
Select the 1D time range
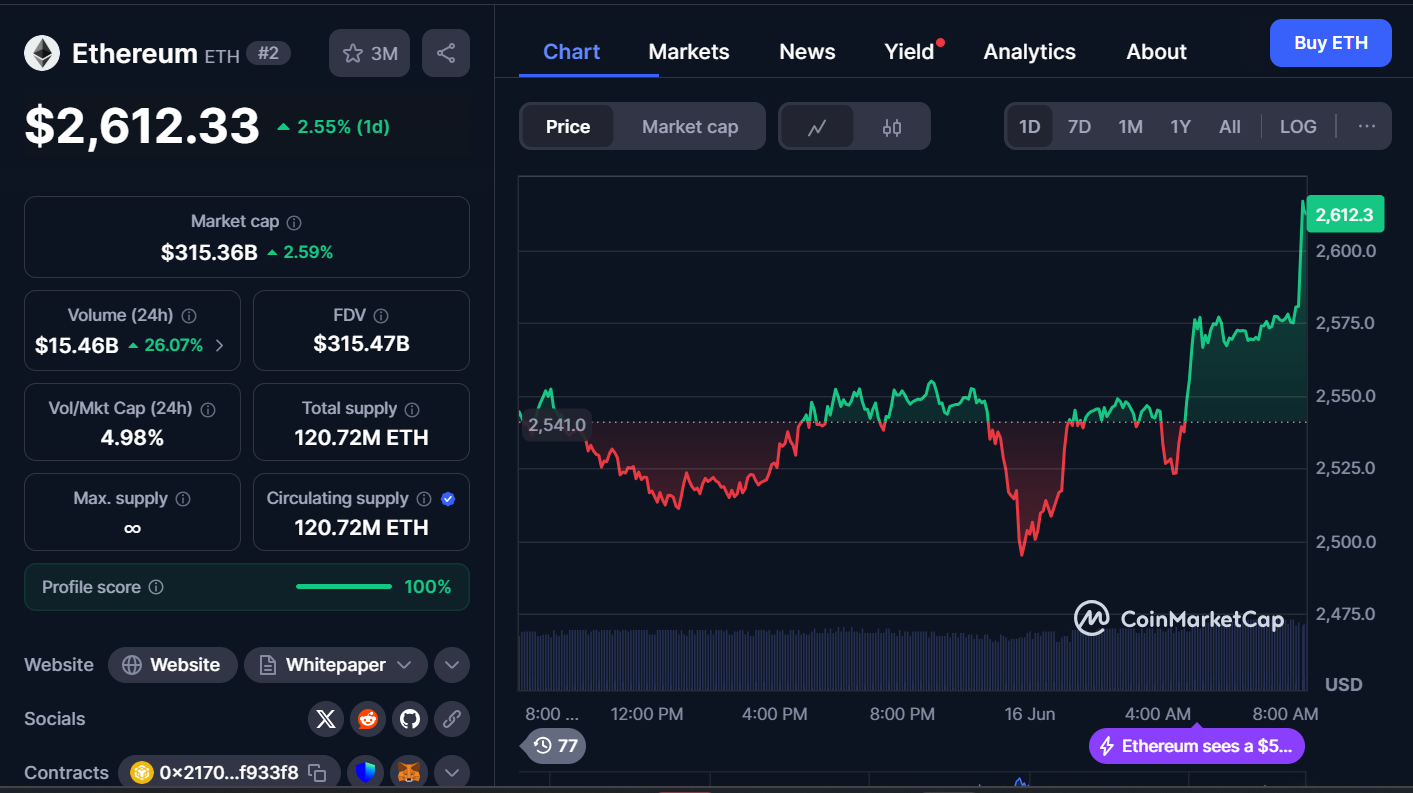[x=1030, y=127]
